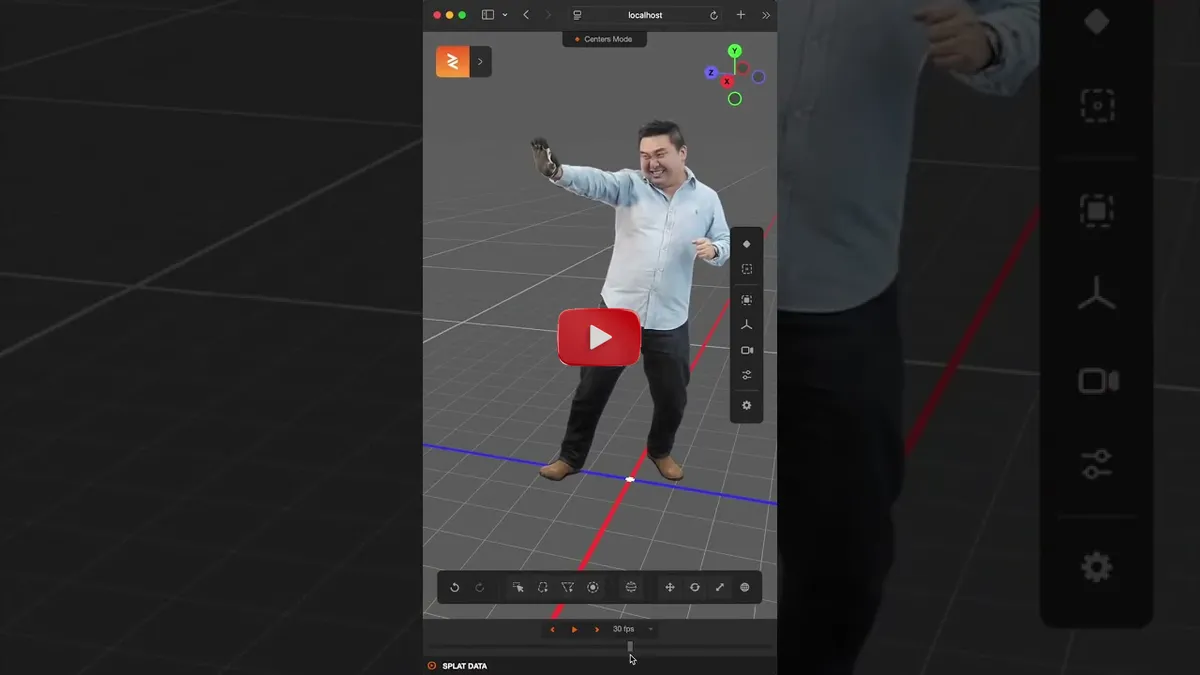Show more Safari toolbar items
The image size is (1200, 675).
click(766, 15)
